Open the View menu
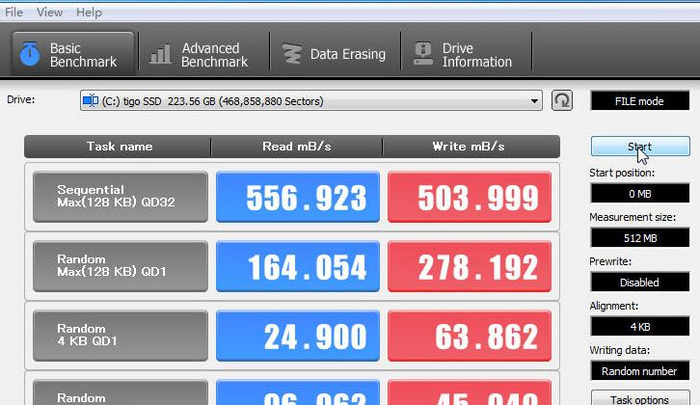This screenshot has width=700, height=405. click(x=50, y=12)
